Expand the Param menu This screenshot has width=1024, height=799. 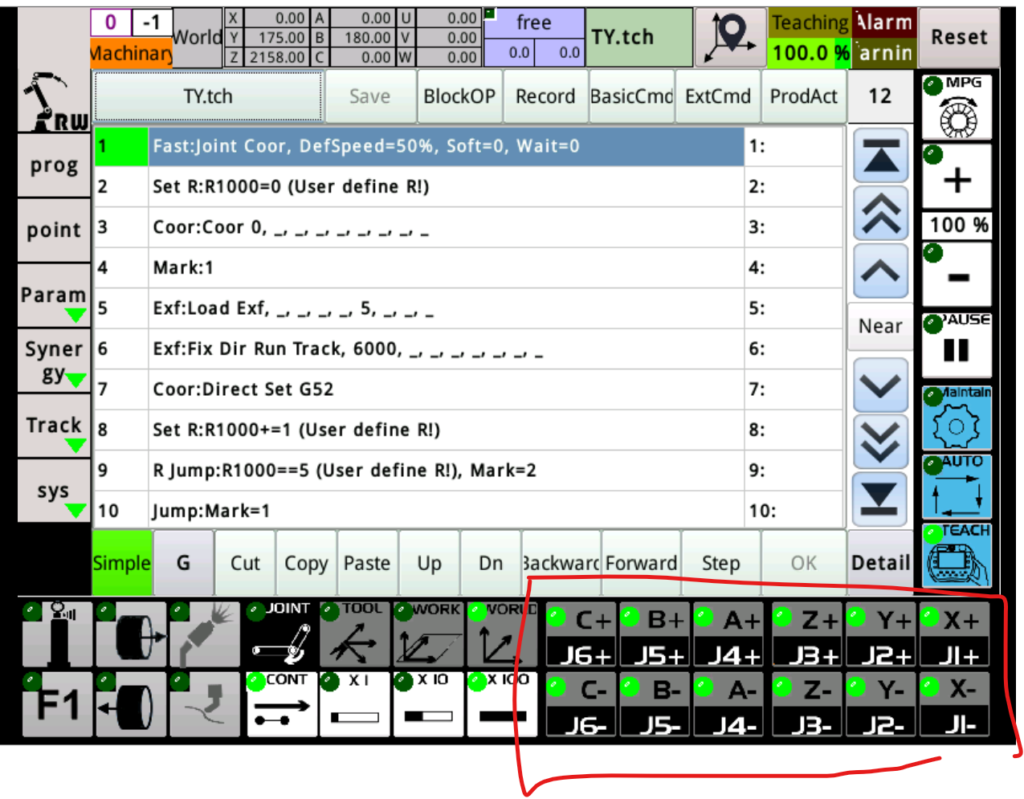point(54,301)
